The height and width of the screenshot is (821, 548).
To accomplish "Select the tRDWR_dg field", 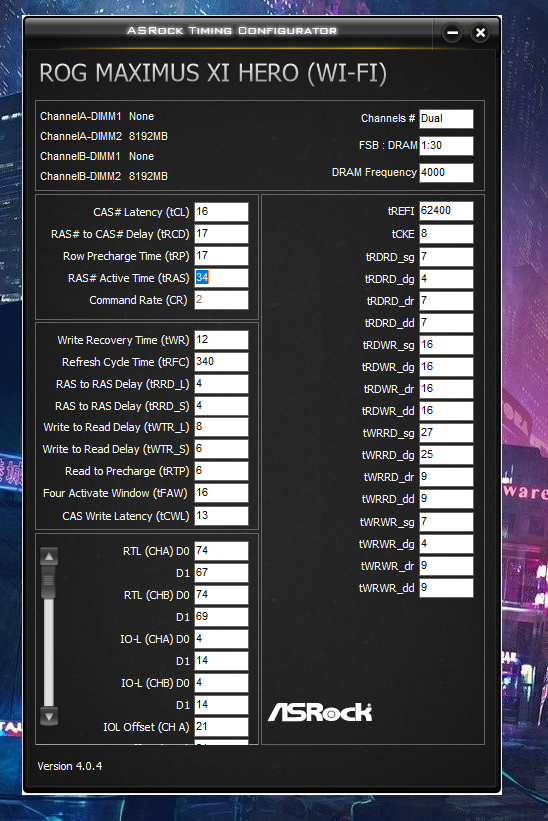I will pos(446,367).
